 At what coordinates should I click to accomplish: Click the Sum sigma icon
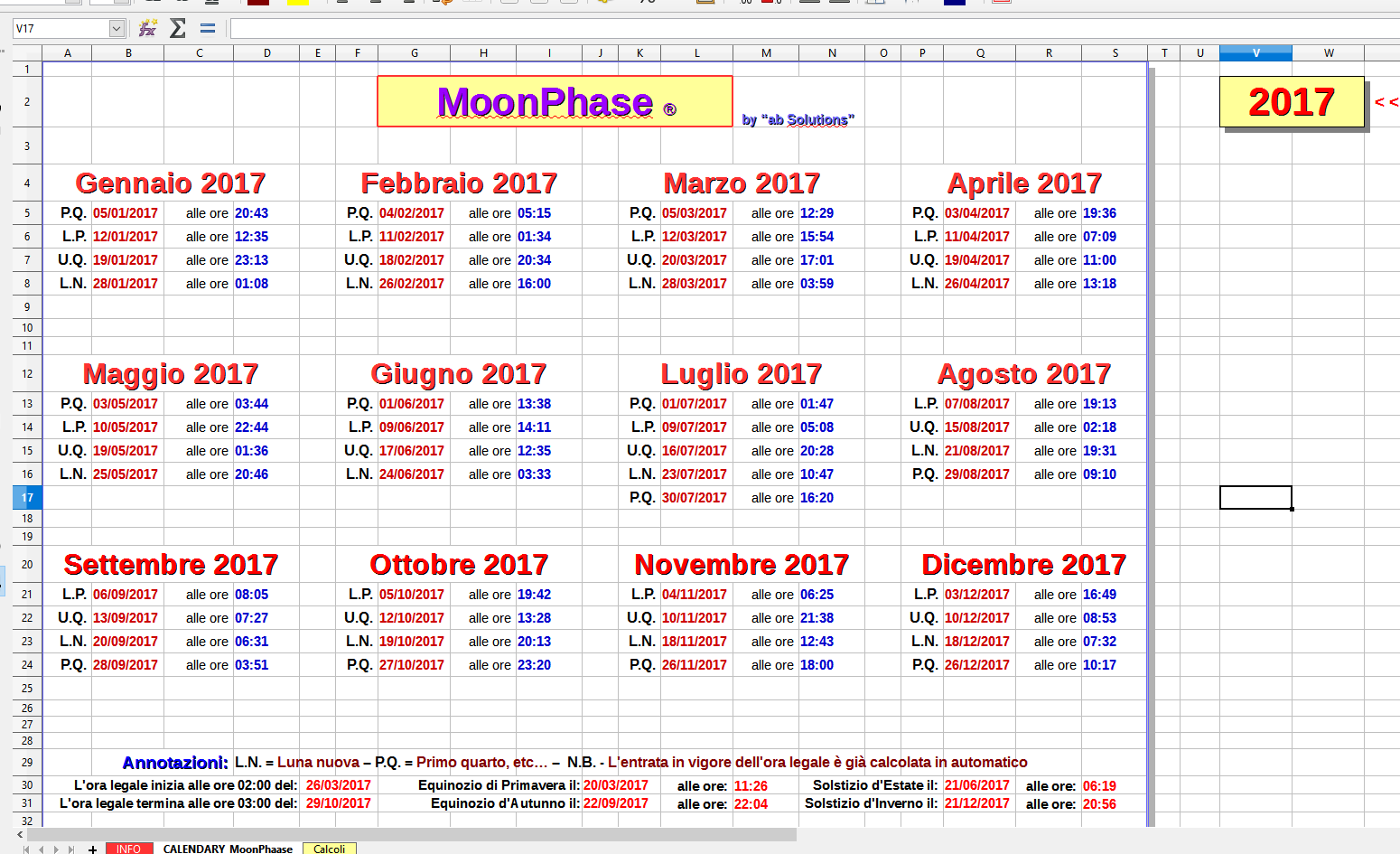[178, 28]
